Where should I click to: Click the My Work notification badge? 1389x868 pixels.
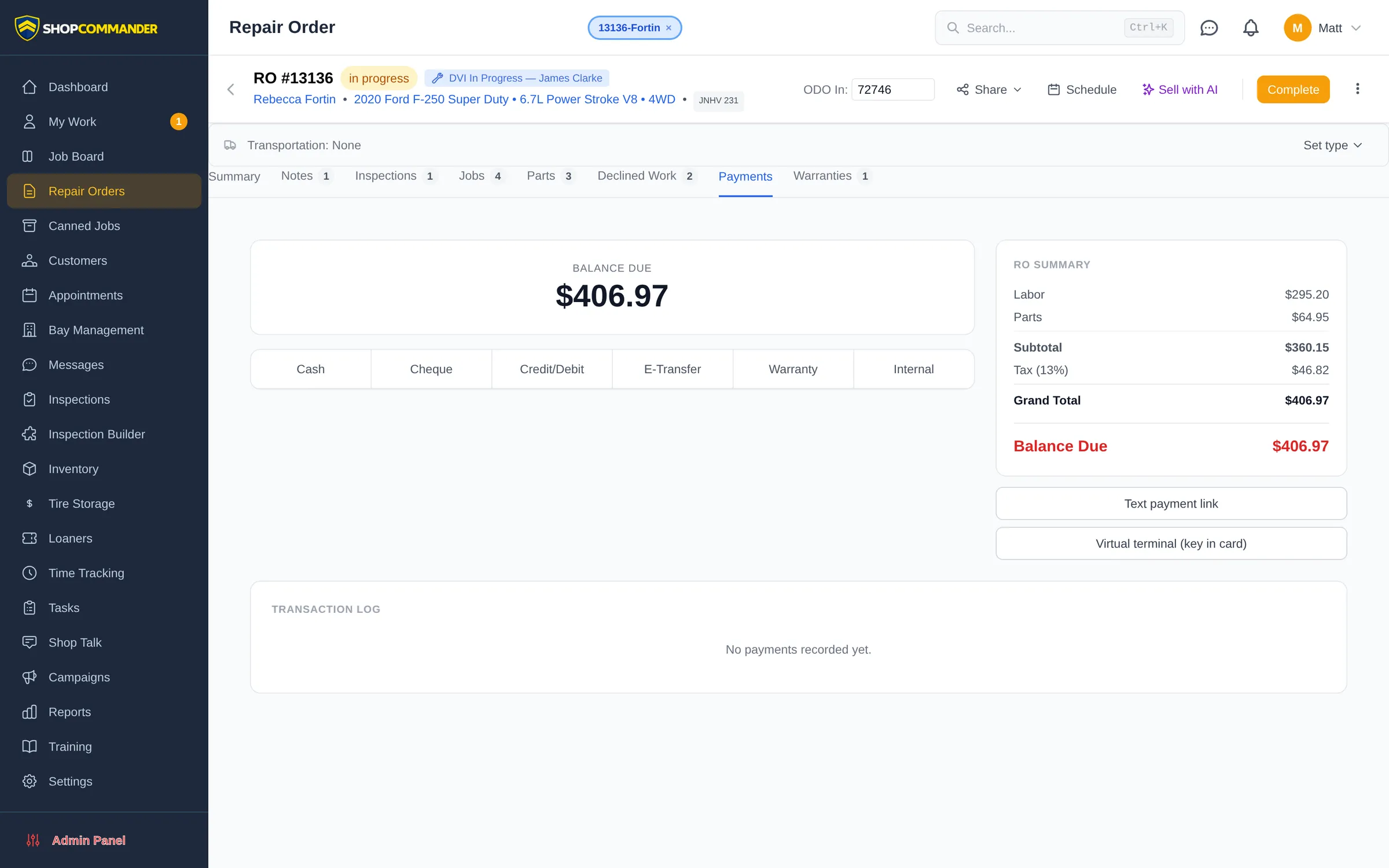point(178,122)
